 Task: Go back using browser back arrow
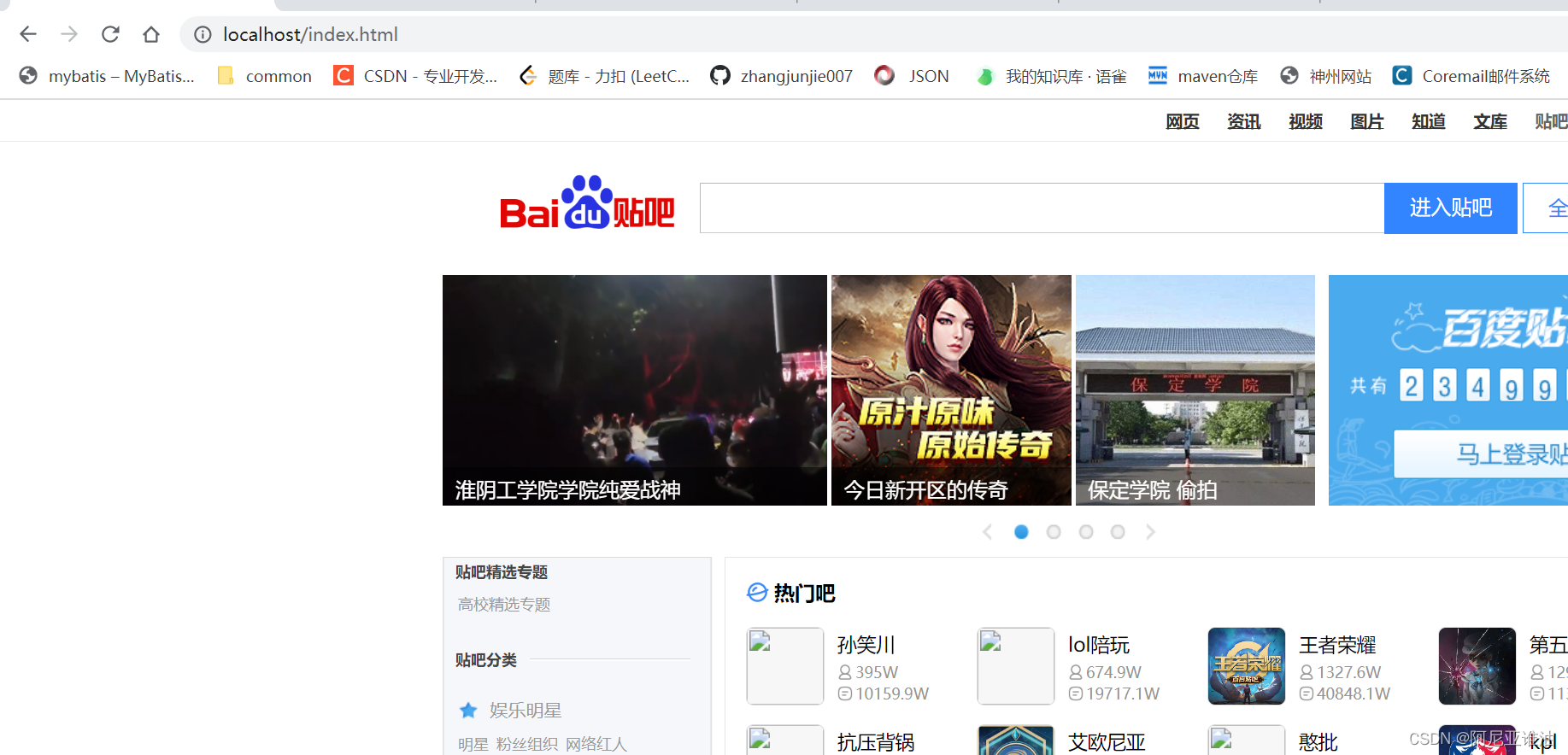(x=28, y=34)
